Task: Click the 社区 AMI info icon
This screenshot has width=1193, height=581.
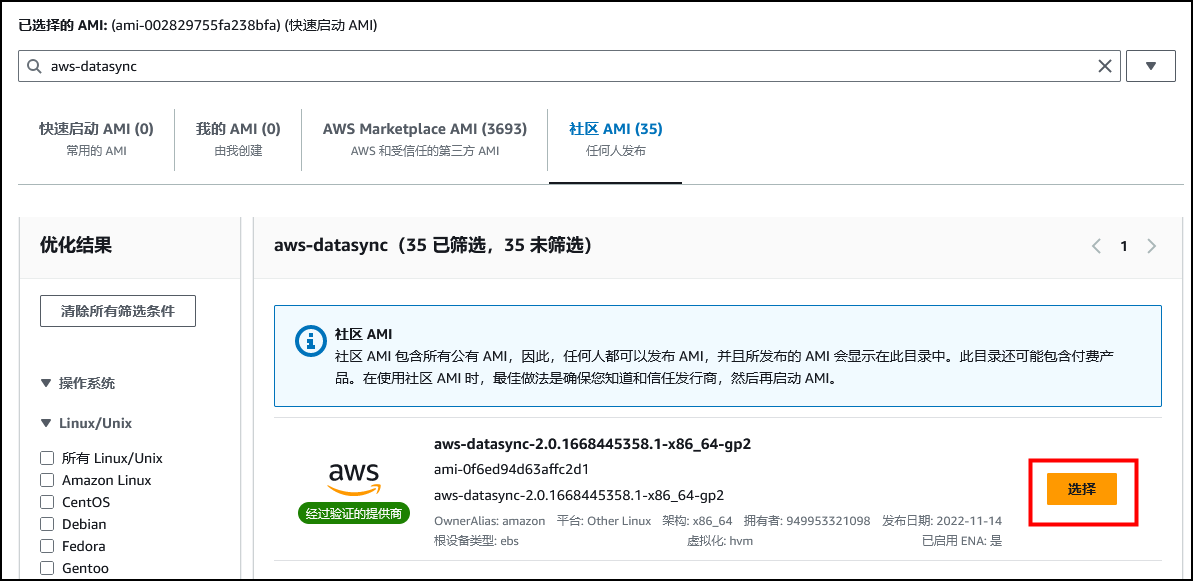Action: pyautogui.click(x=310, y=341)
